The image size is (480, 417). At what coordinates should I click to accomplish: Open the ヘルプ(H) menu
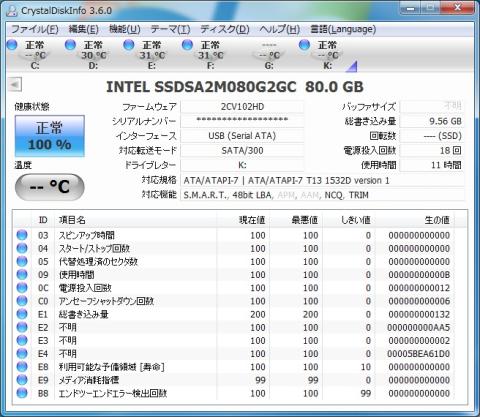[x=279, y=29]
